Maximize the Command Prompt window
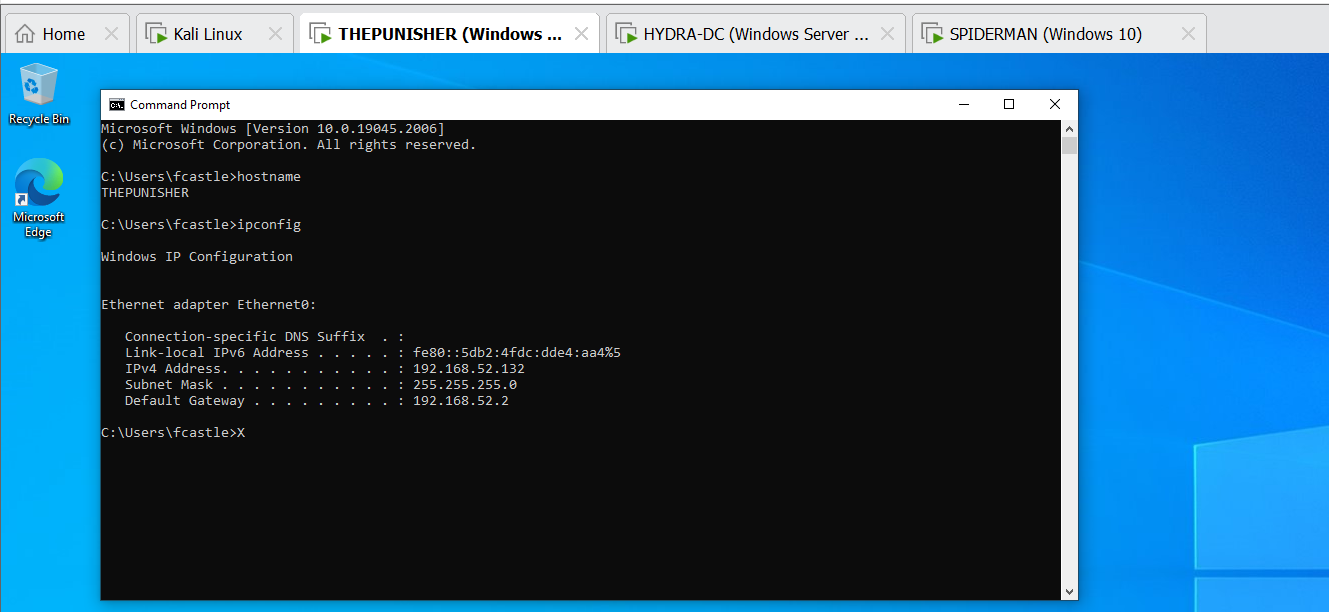Screen dimensions: 1329x612 [1009, 105]
